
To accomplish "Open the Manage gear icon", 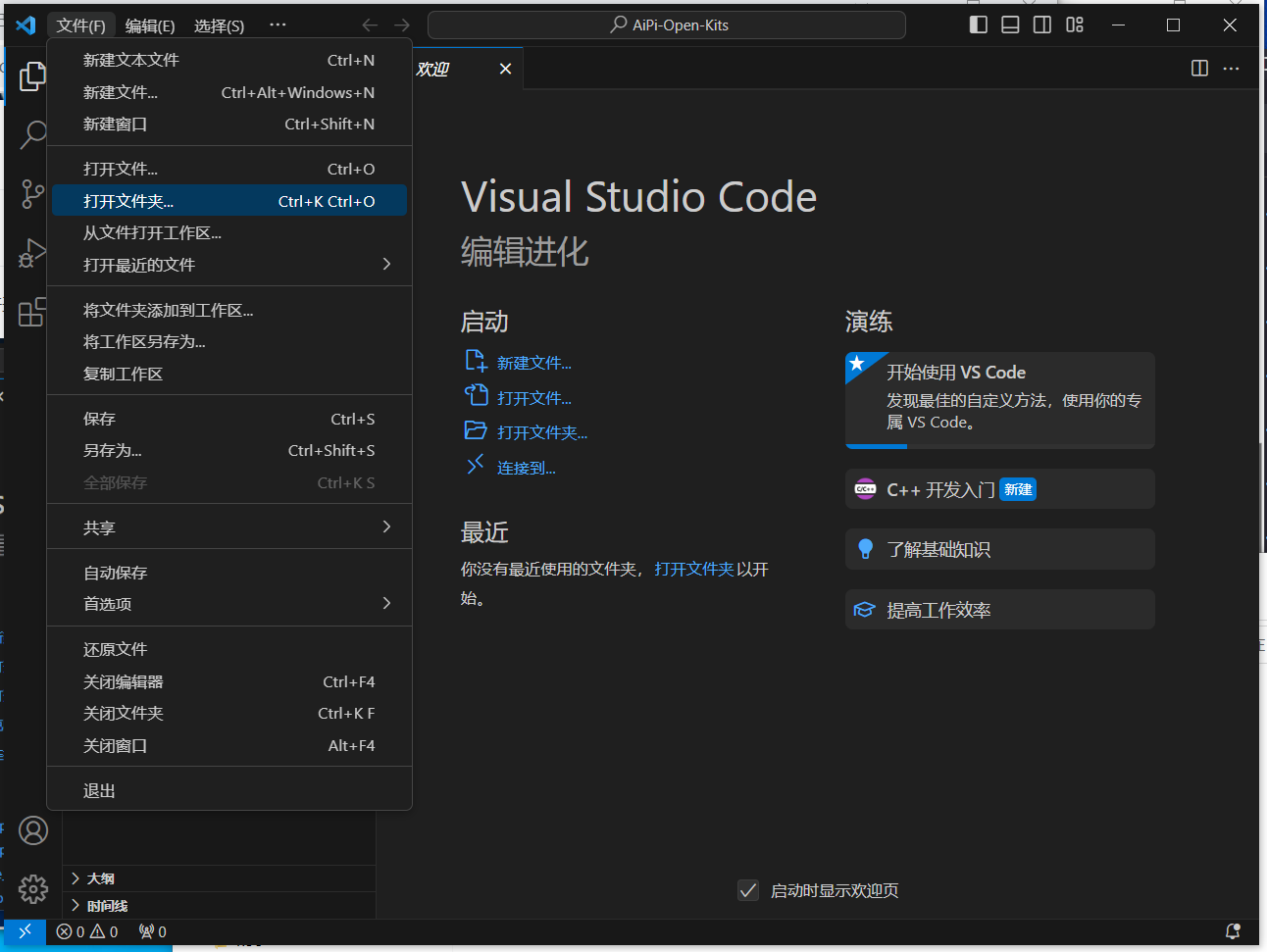I will (33, 889).
